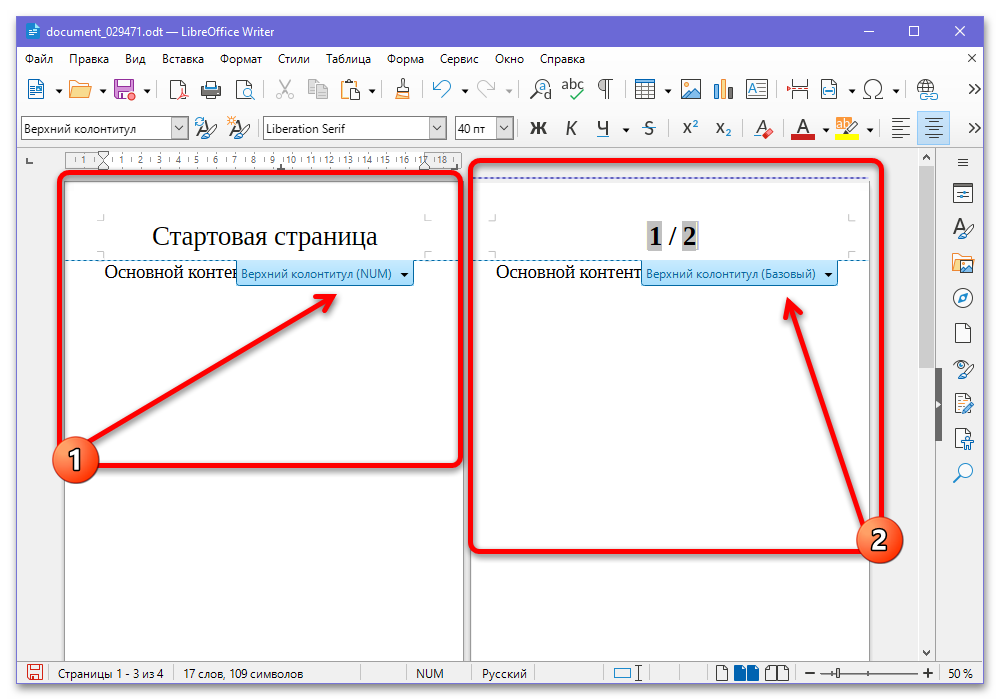This screenshot has height=700, width=1000.
Task: Open the Стили menu
Action: pyautogui.click(x=294, y=59)
